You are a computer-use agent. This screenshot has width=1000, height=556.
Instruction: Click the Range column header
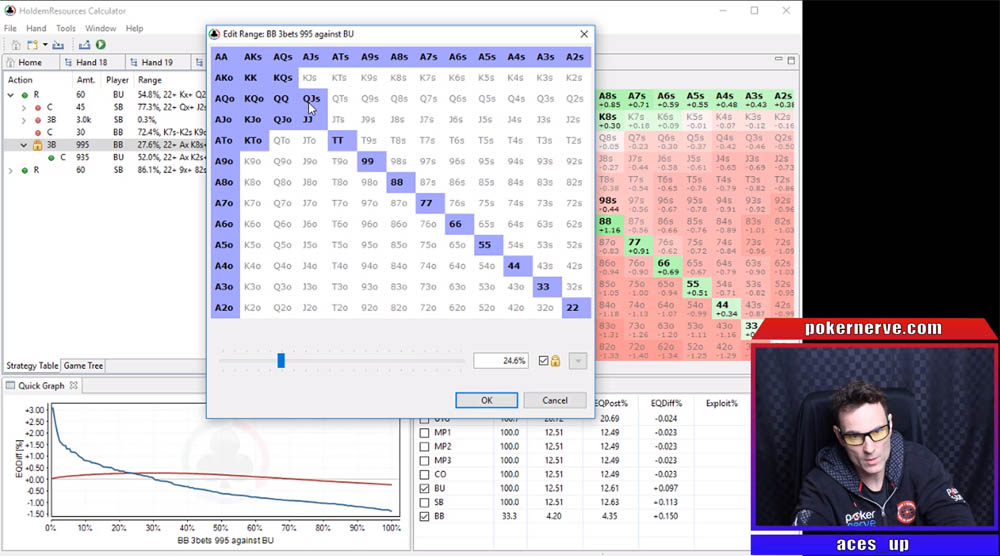pos(150,80)
